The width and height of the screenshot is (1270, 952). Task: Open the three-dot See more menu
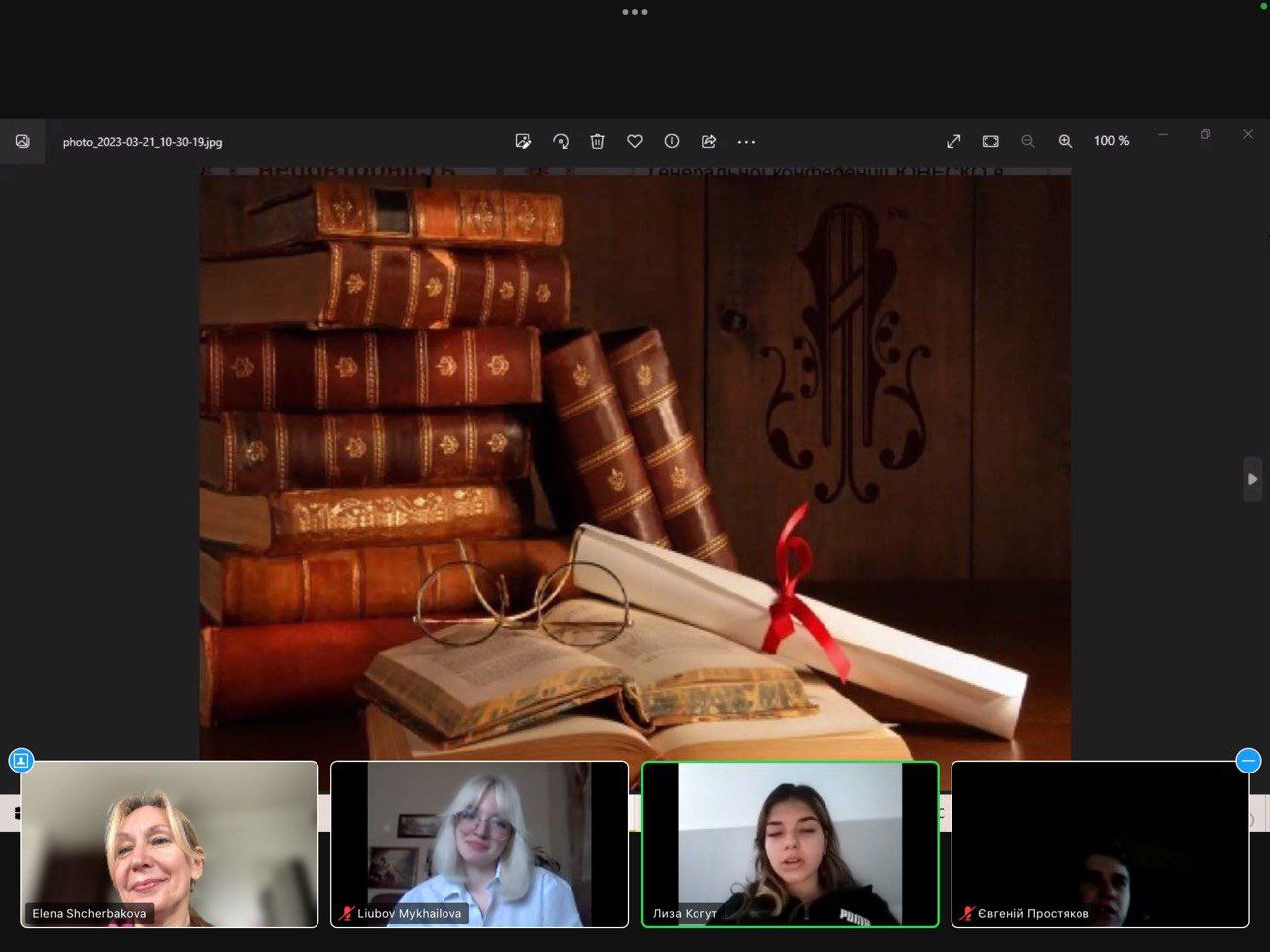747,142
